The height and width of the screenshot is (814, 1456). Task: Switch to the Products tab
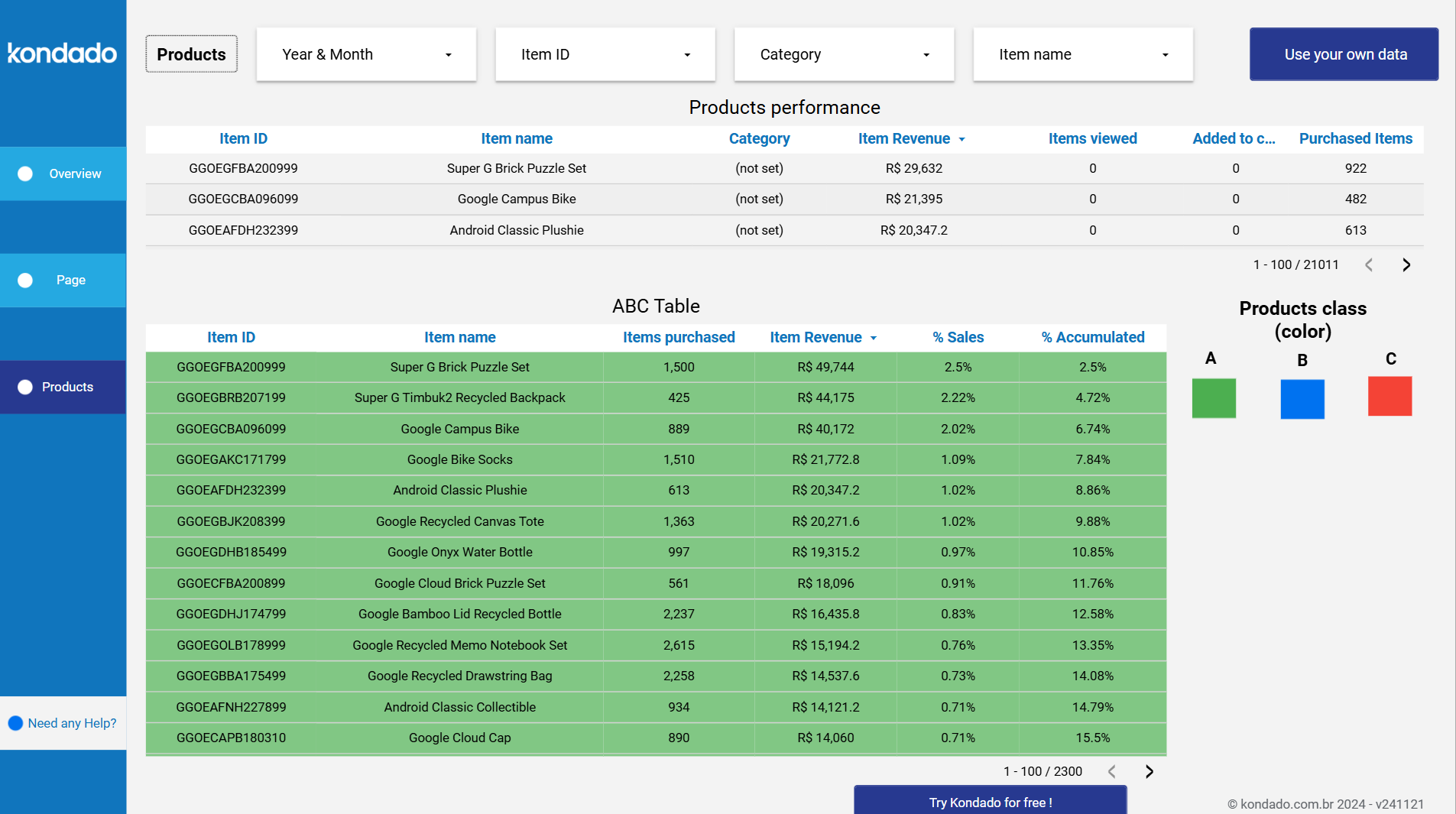point(191,54)
